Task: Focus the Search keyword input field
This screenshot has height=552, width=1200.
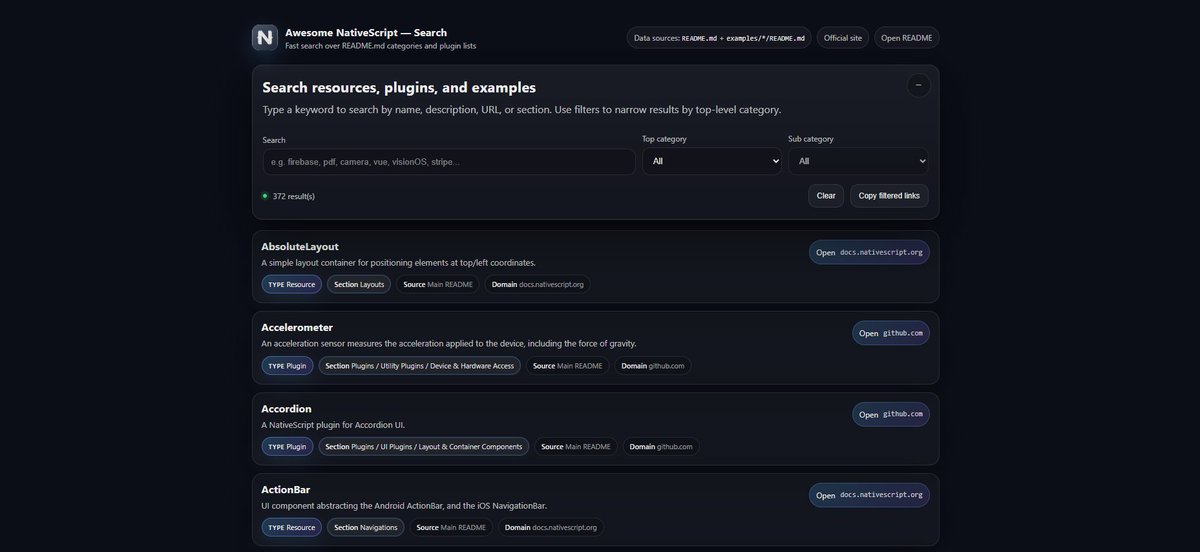Action: [x=449, y=161]
